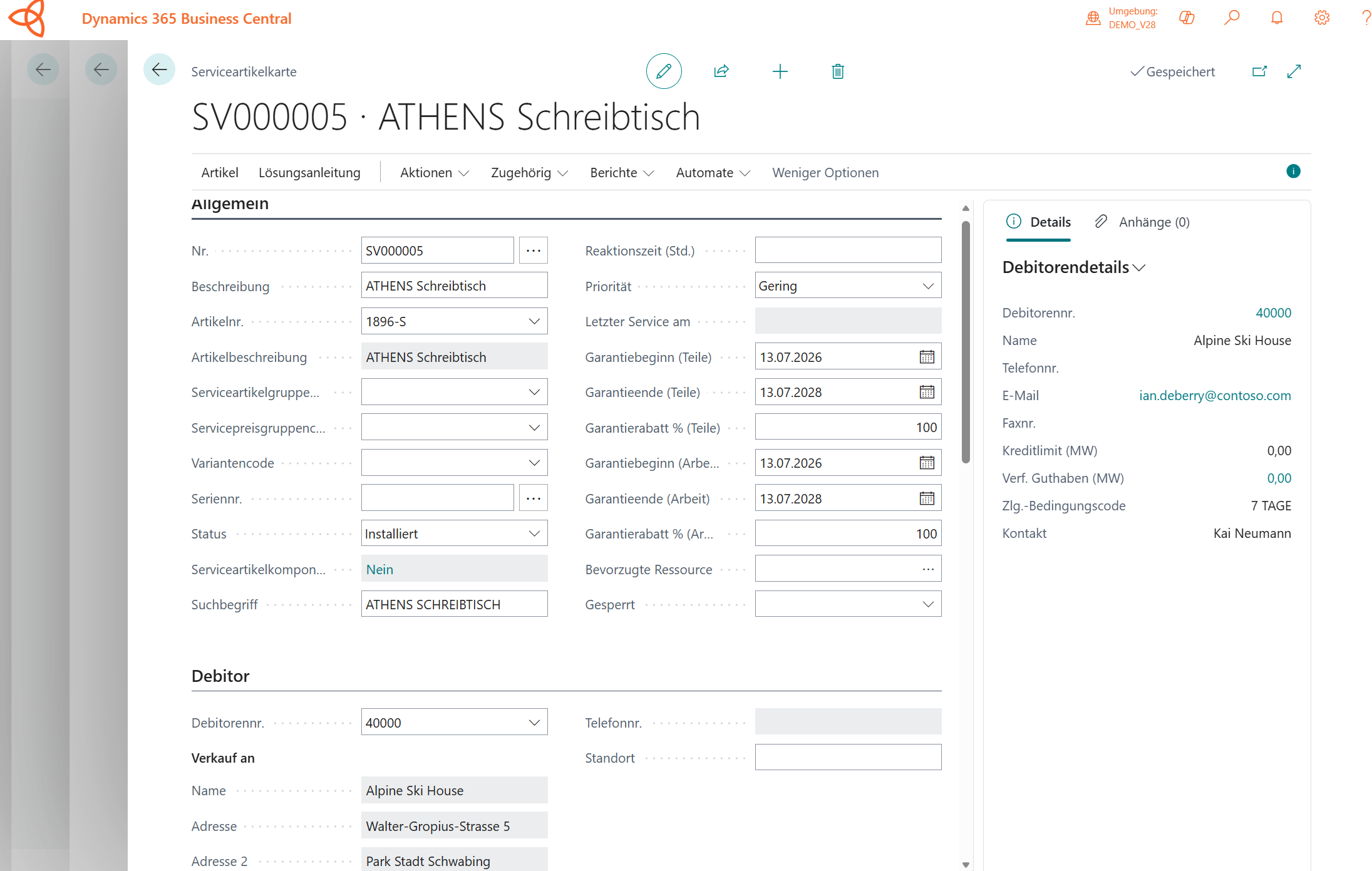Switch to the Anhänge (0) tab
The height and width of the screenshot is (871, 1372).
click(x=1142, y=222)
